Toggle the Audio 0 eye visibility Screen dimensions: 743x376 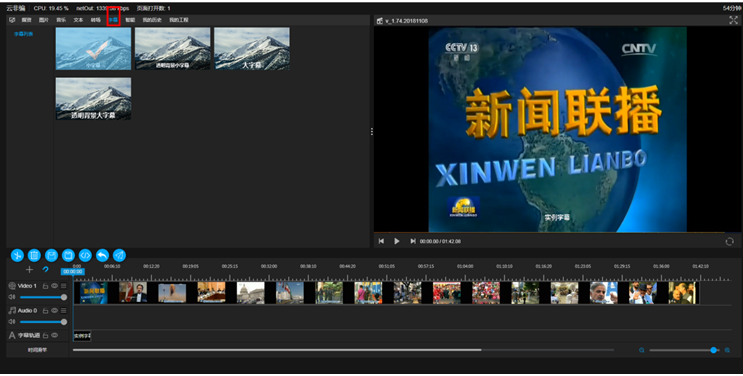pos(54,311)
